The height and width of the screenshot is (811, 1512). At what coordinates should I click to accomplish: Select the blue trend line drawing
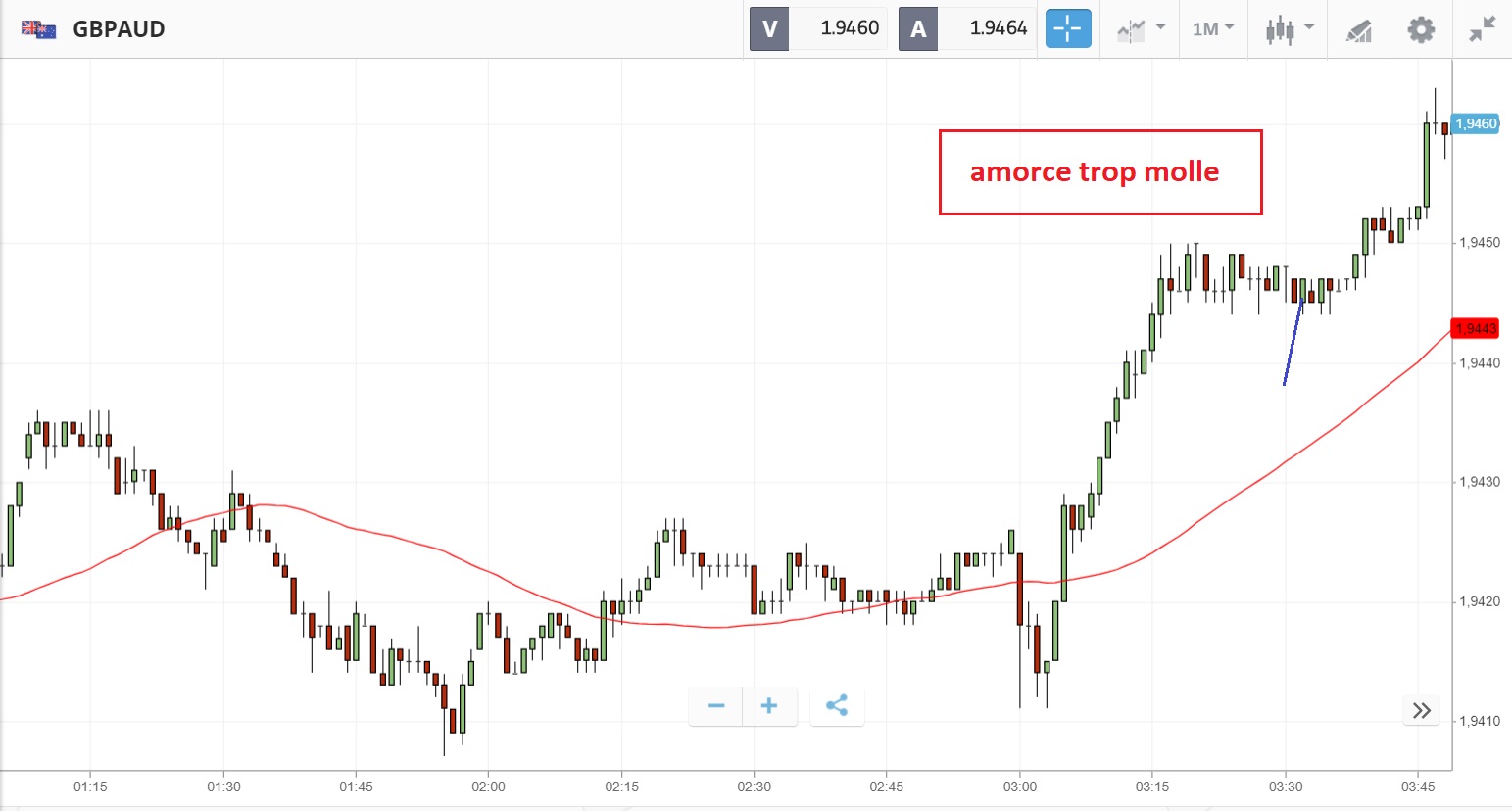(x=1293, y=341)
